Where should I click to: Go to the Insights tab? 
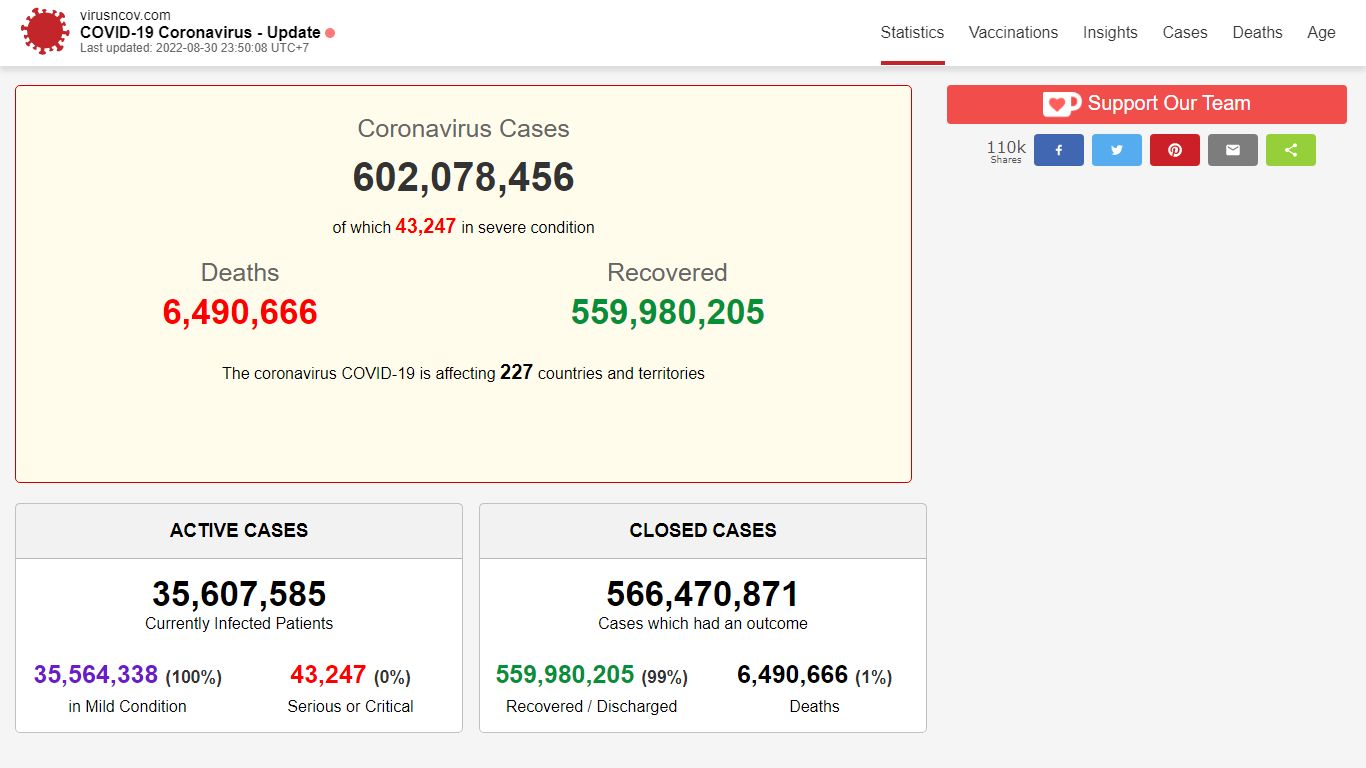[1110, 33]
